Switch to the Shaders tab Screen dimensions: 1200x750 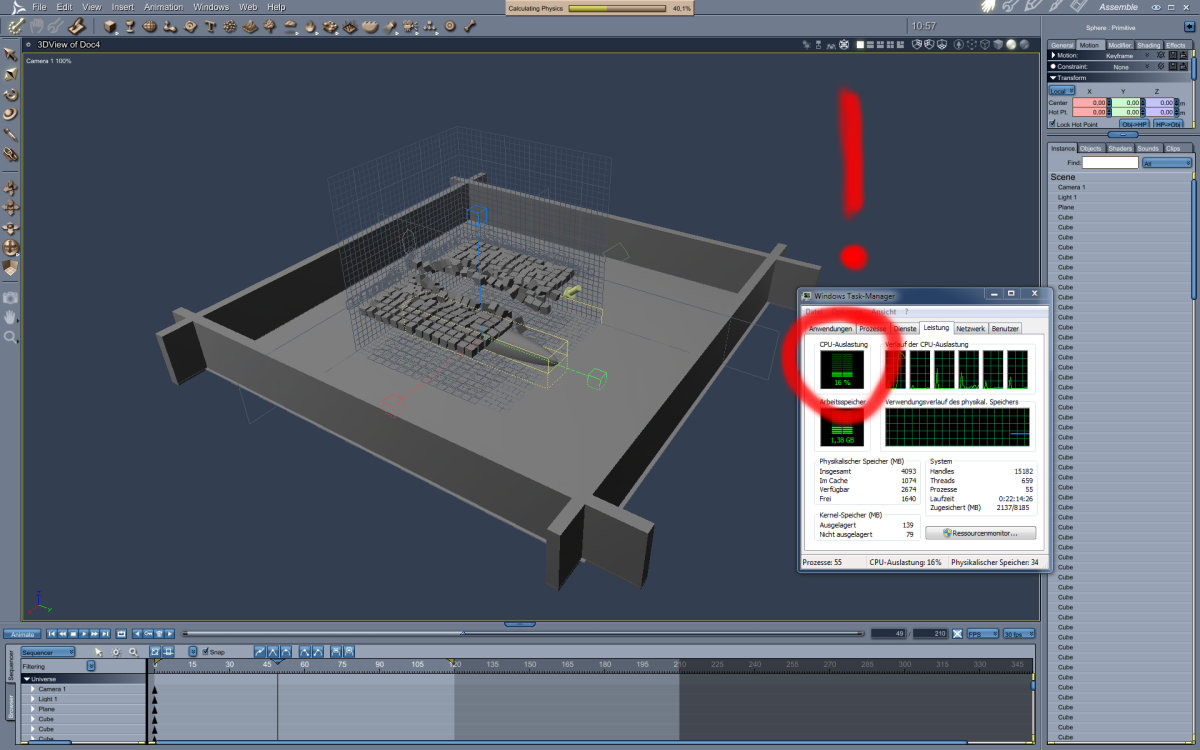tap(1120, 148)
